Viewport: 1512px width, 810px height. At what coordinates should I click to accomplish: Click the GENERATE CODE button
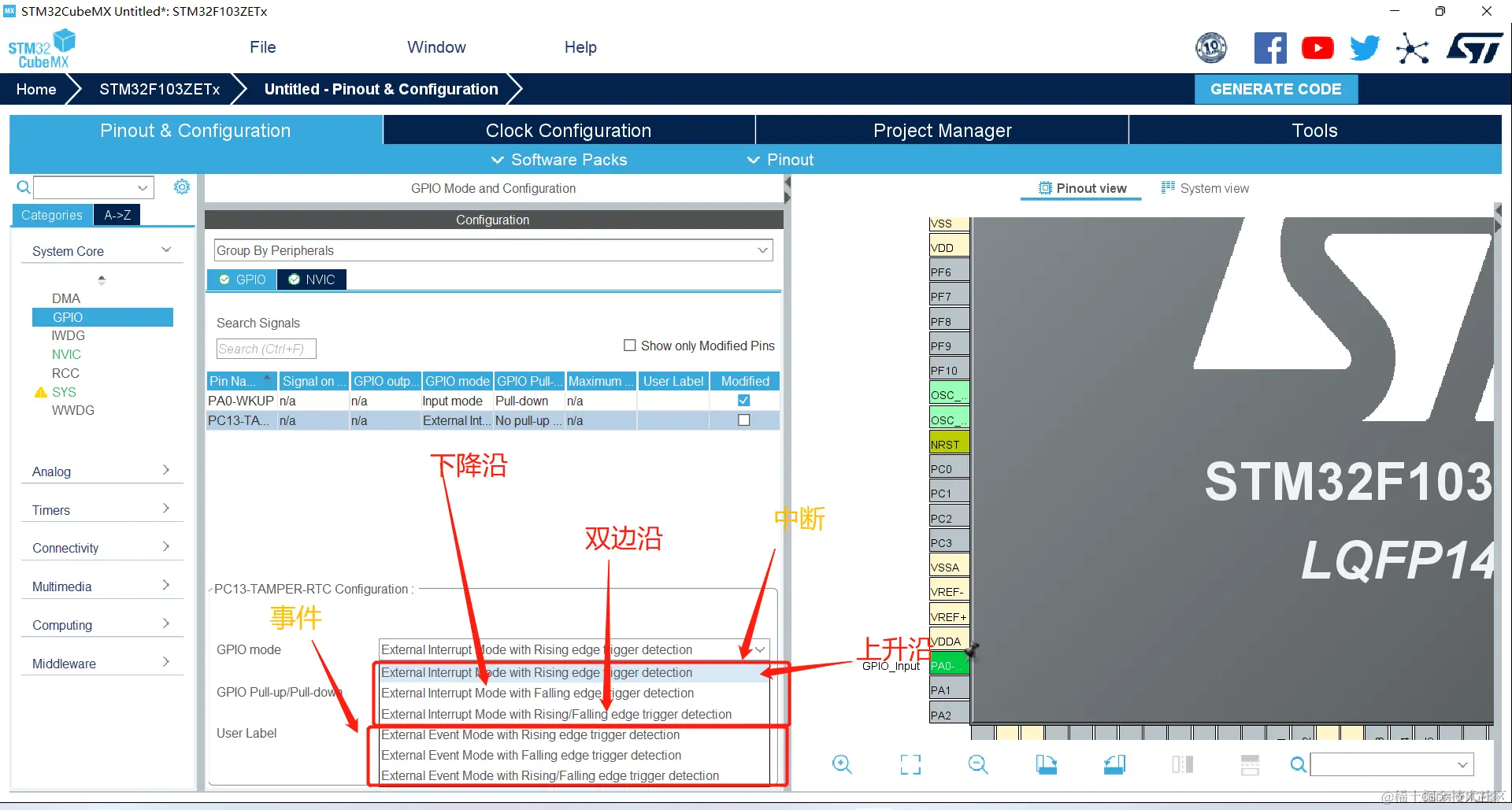point(1276,89)
